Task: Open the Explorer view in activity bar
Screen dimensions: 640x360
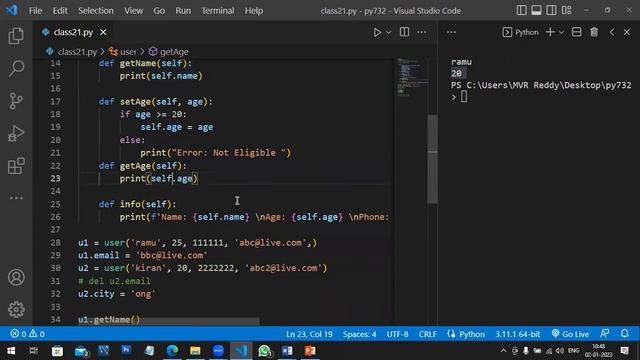Action: 16,36
